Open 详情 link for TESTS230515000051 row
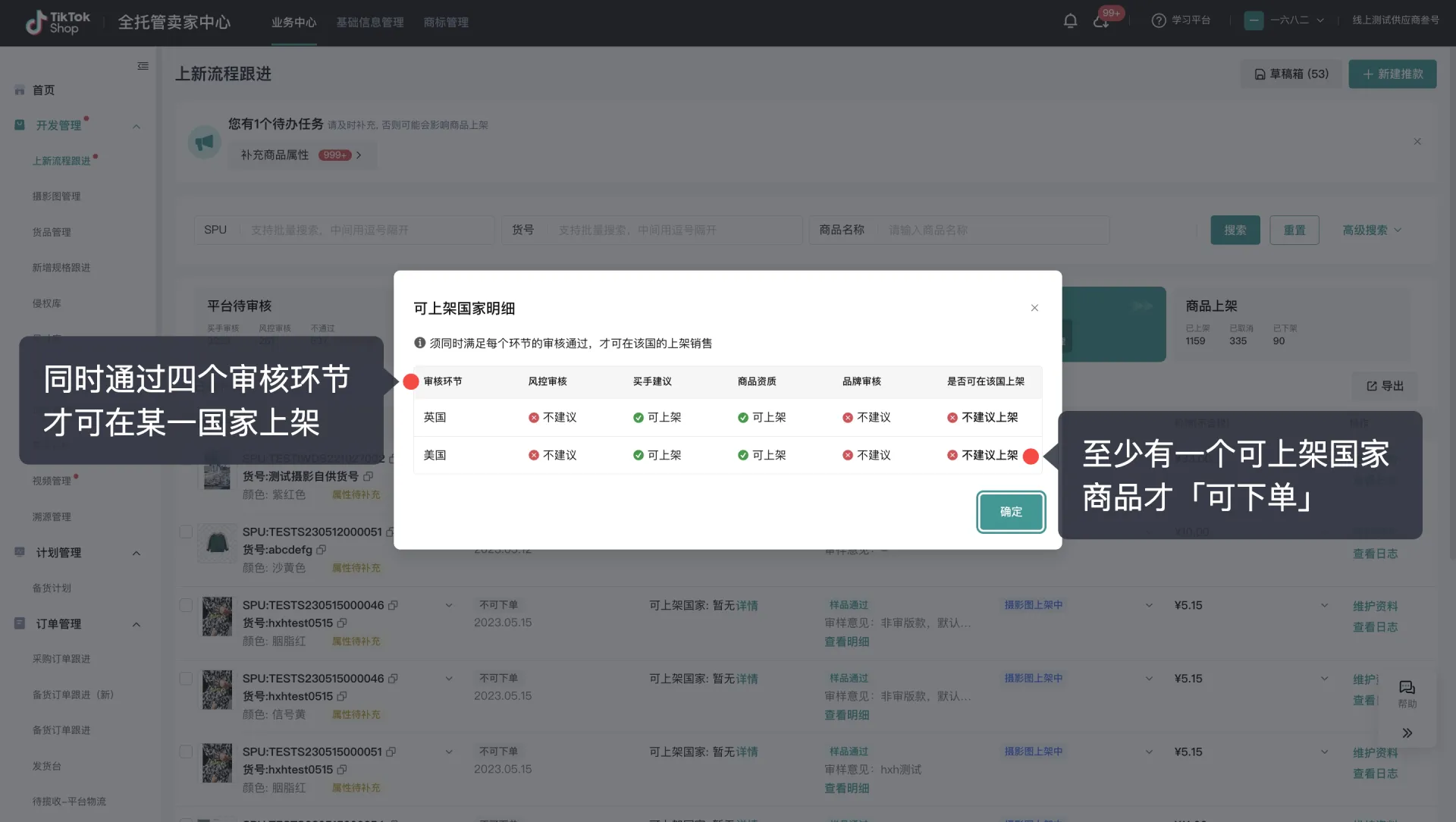Image resolution: width=1456 pixels, height=822 pixels. (x=747, y=752)
